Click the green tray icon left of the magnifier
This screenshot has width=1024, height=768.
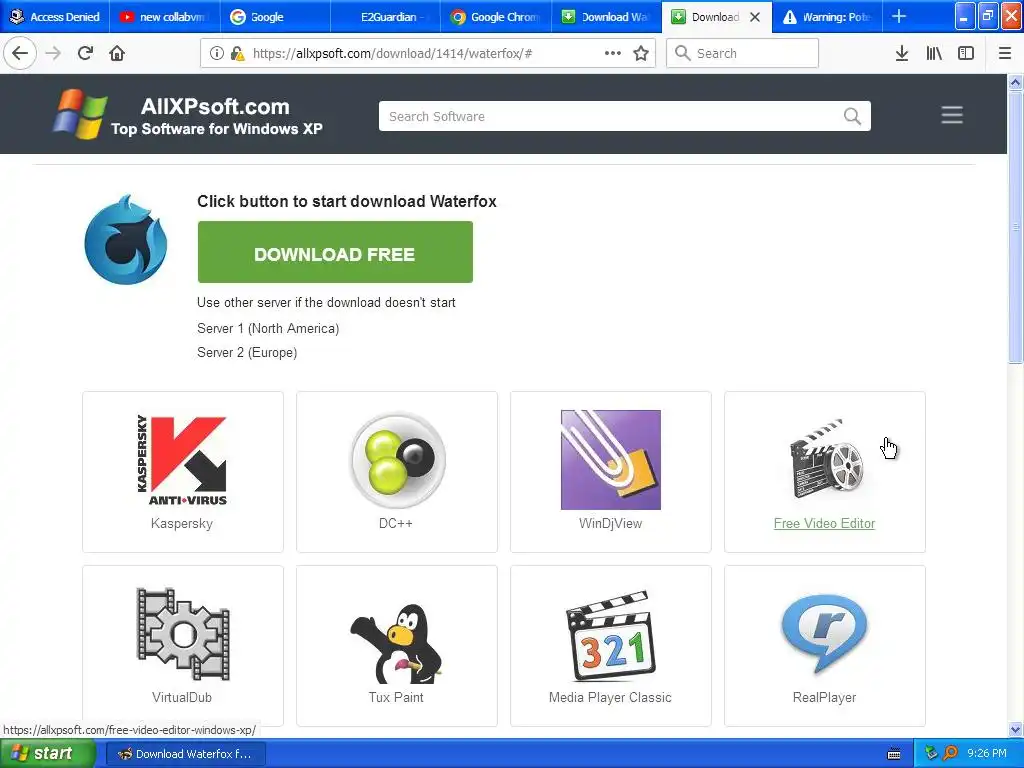(931, 754)
